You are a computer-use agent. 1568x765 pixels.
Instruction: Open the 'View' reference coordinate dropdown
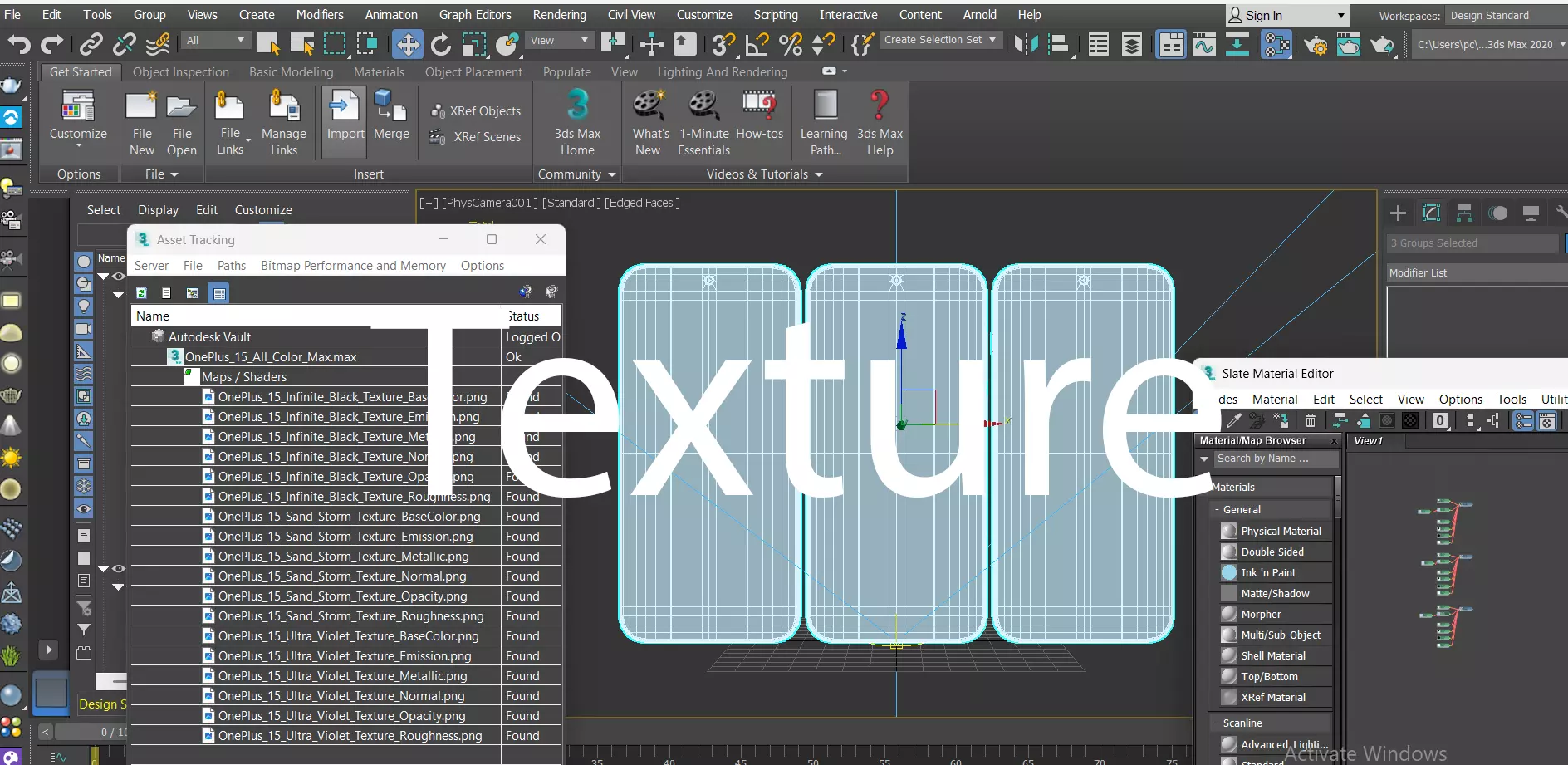(560, 40)
